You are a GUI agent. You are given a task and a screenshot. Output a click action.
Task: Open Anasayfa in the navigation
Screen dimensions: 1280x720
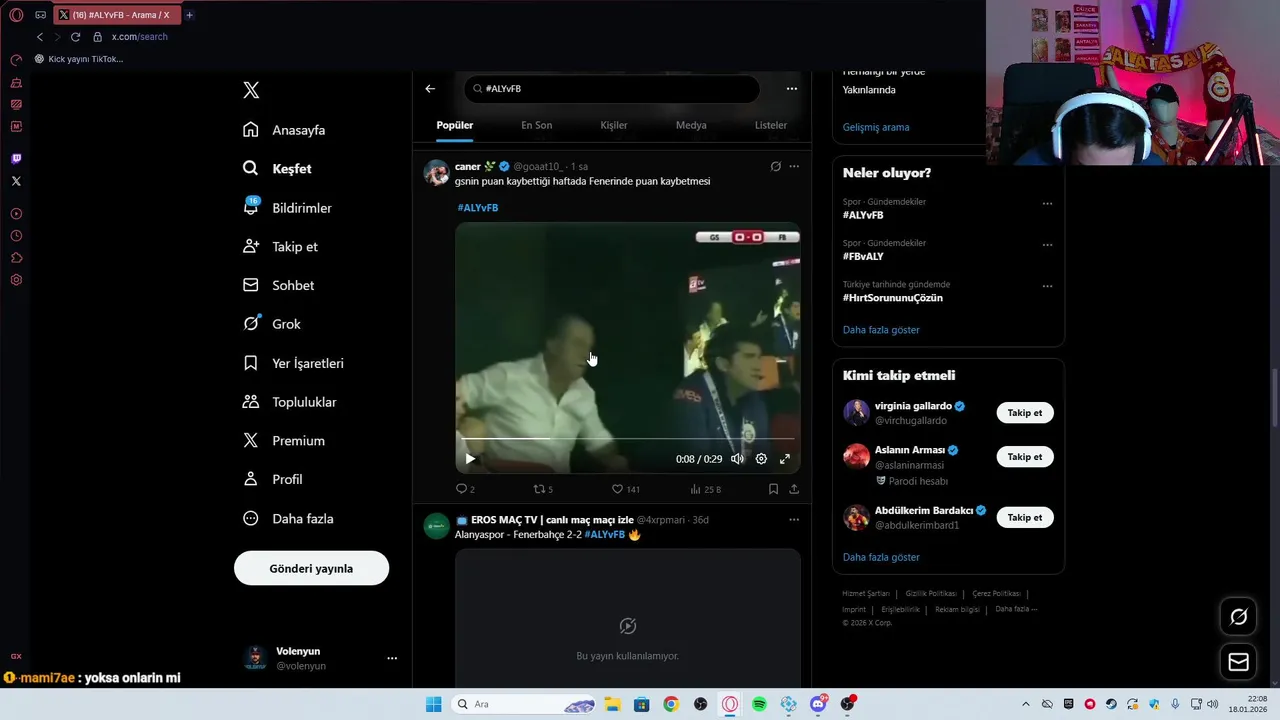point(285,130)
